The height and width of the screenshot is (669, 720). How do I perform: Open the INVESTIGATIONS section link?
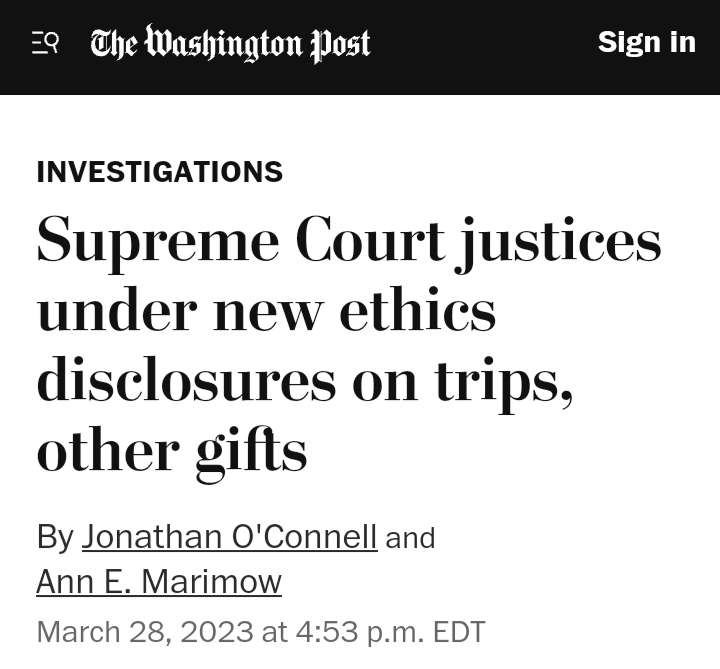159,172
